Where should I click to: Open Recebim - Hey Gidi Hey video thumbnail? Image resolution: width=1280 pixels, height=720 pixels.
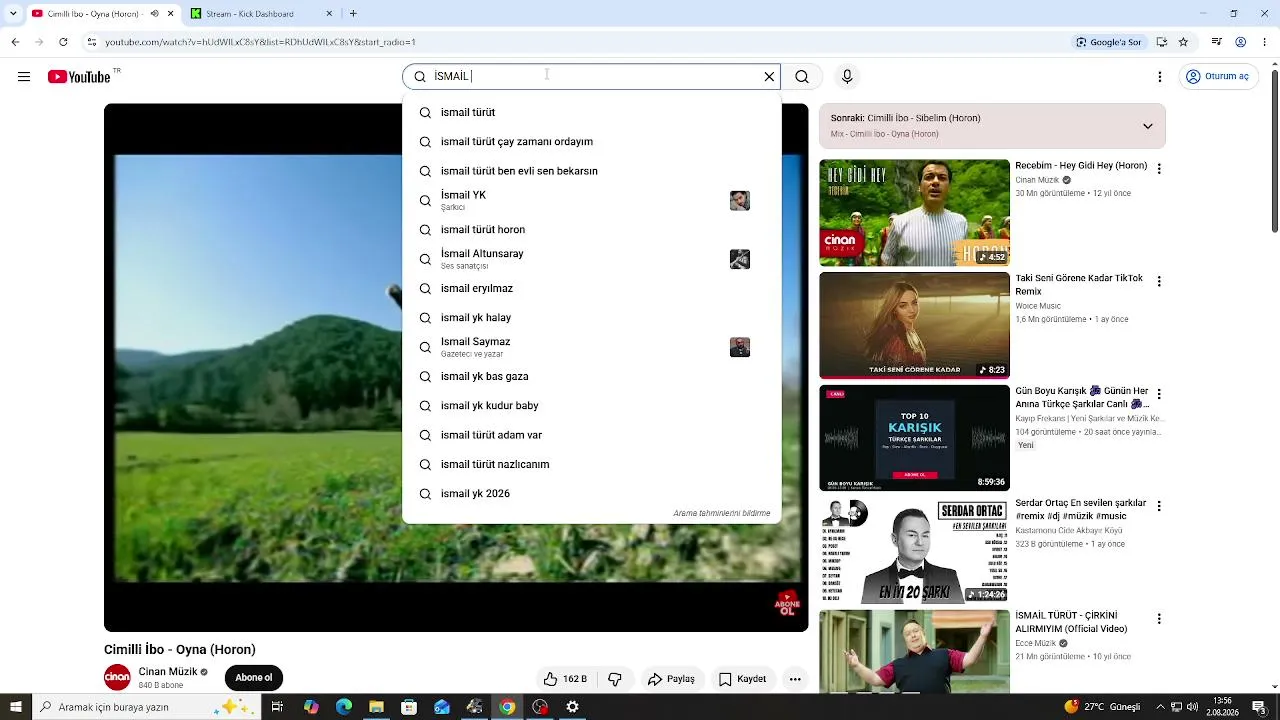coord(914,213)
